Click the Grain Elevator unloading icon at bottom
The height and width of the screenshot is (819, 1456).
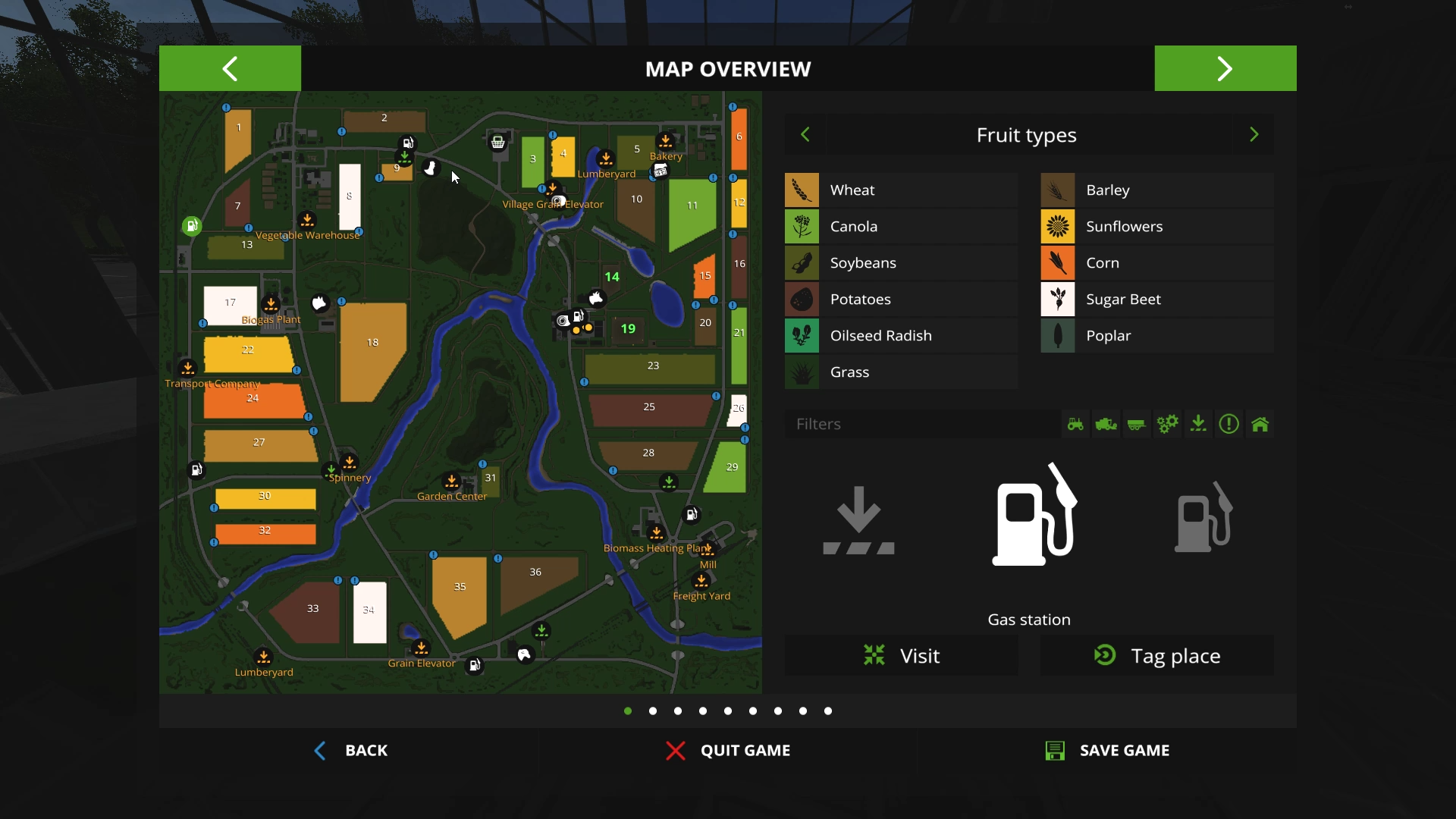421,648
